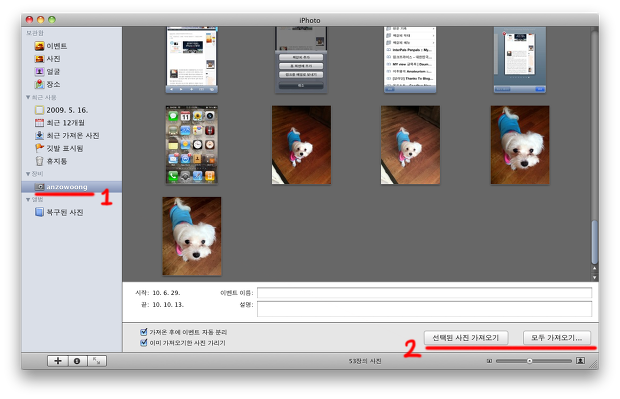Click the 2009. 5. 16. sidebar label
This screenshot has width=620, height=399.
67,110
